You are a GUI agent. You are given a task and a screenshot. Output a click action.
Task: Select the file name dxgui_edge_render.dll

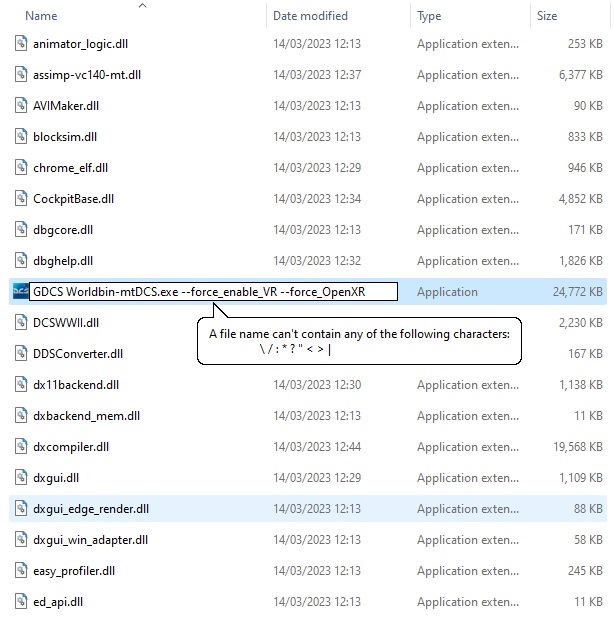click(x=91, y=509)
